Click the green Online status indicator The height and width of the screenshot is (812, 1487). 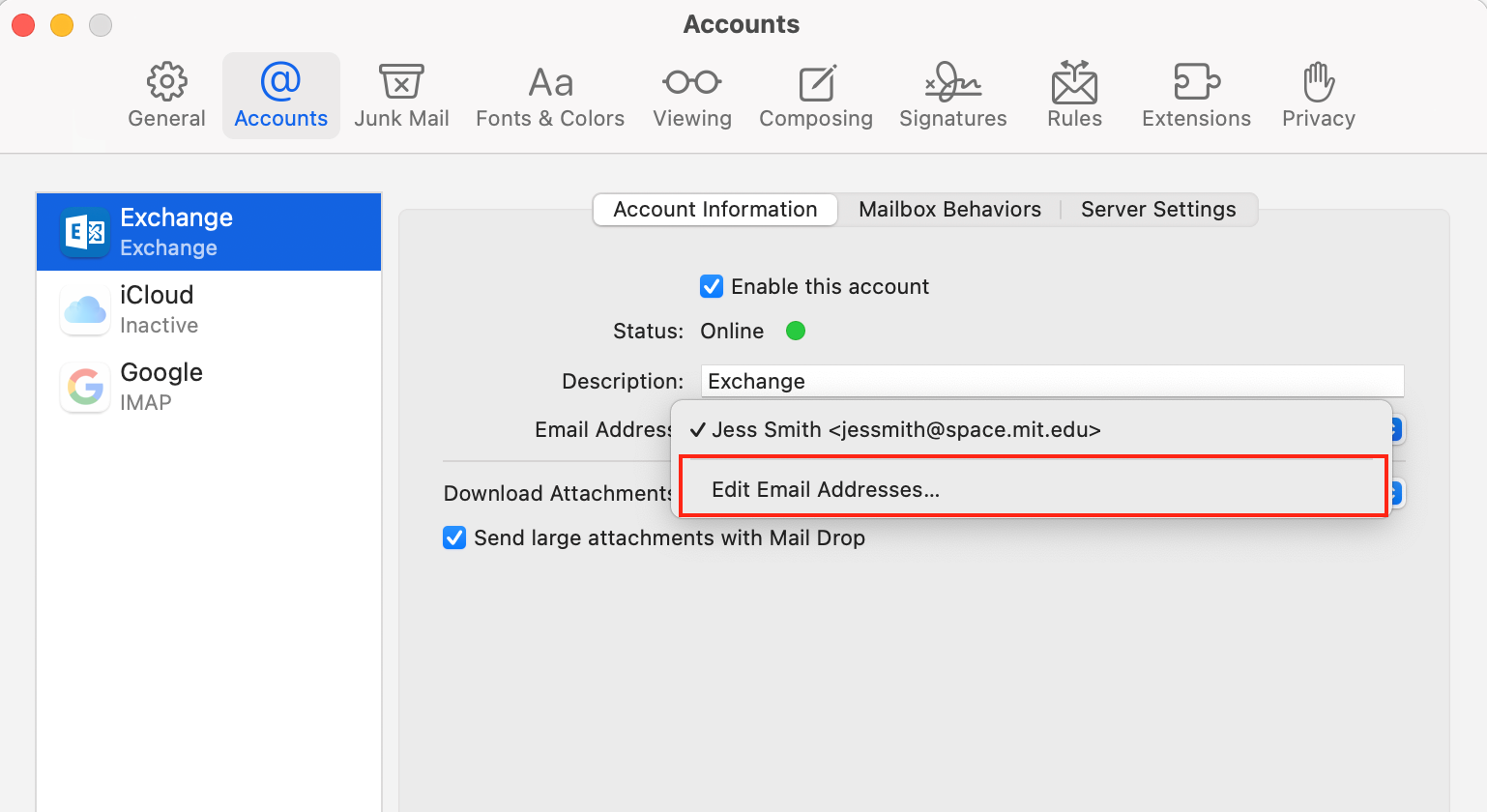[x=796, y=331]
